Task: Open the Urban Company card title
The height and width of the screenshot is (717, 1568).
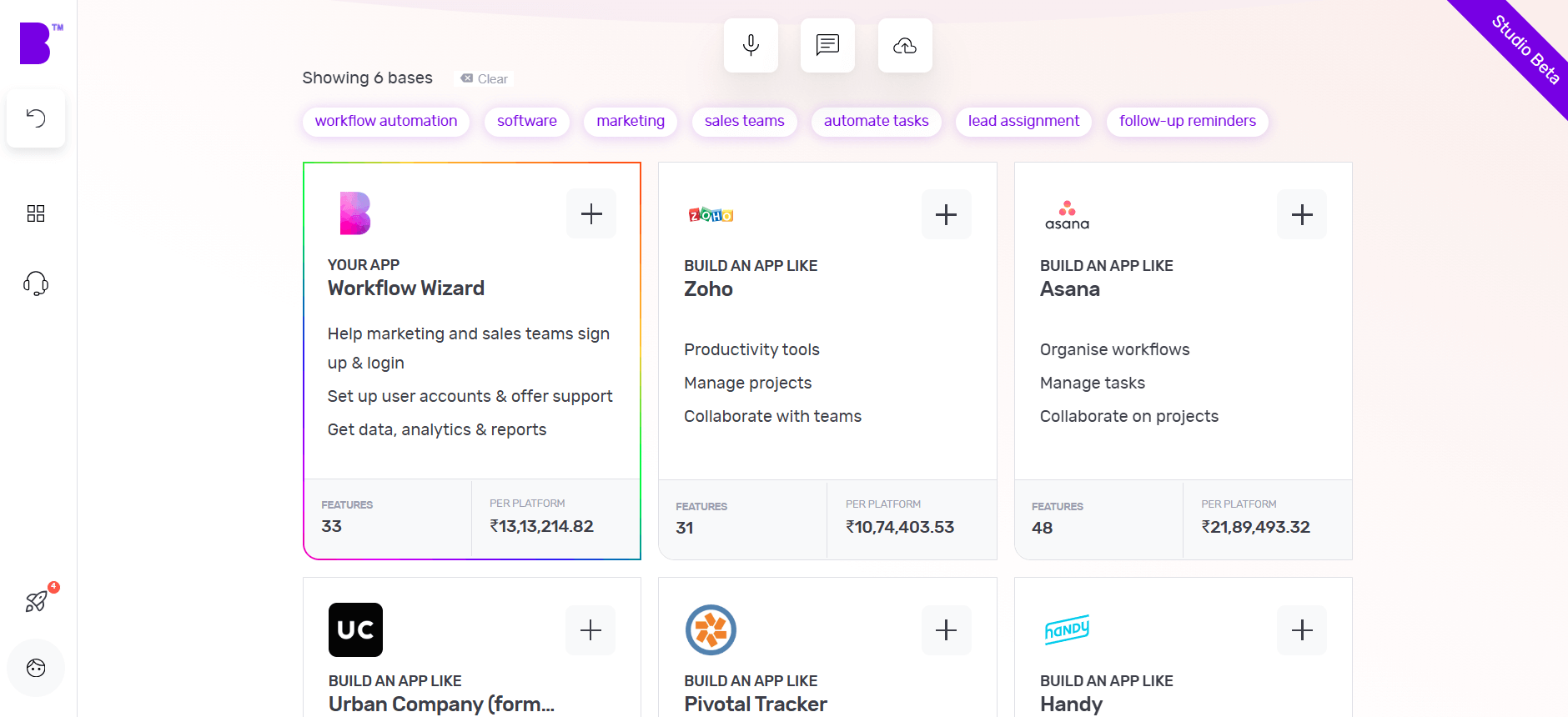Action: [x=441, y=704]
